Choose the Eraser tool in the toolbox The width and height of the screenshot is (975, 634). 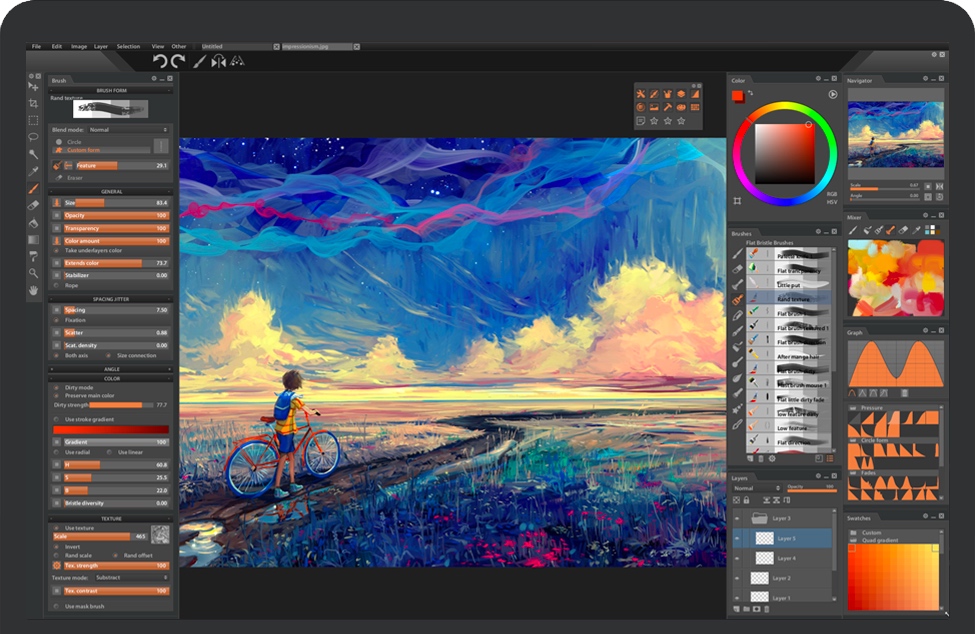(x=33, y=205)
